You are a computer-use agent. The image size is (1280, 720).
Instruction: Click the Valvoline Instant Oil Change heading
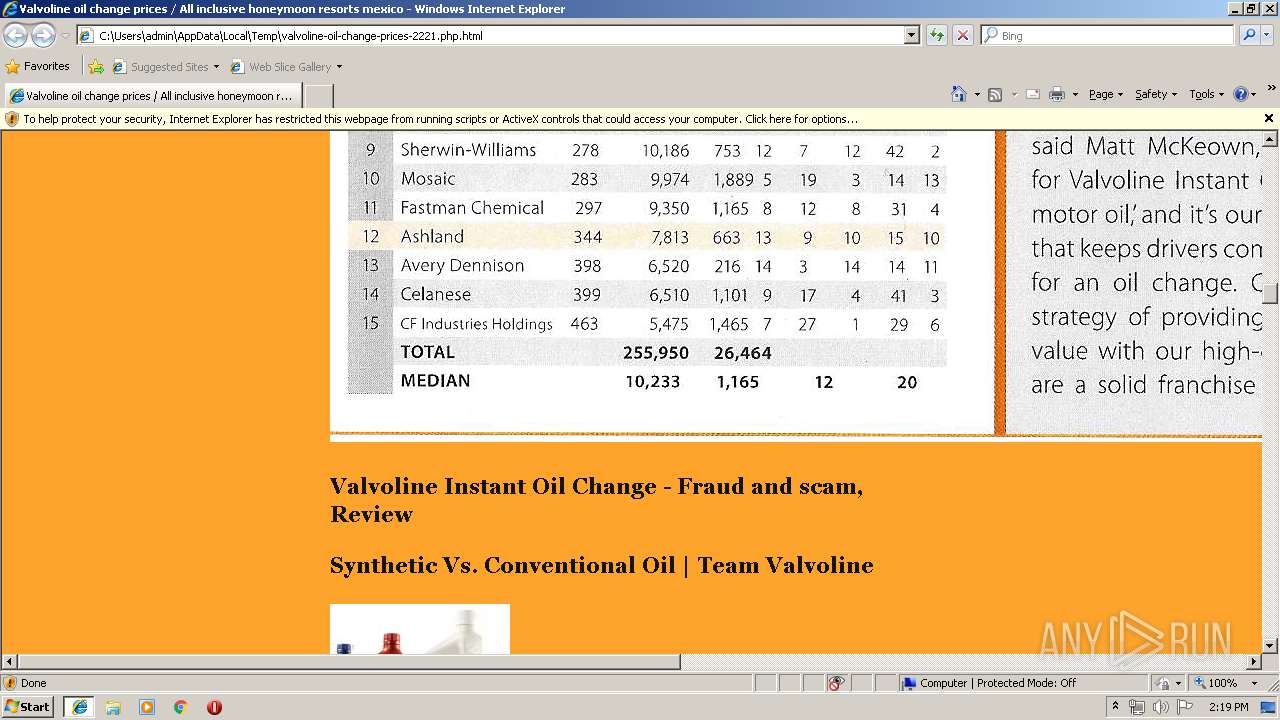point(596,500)
